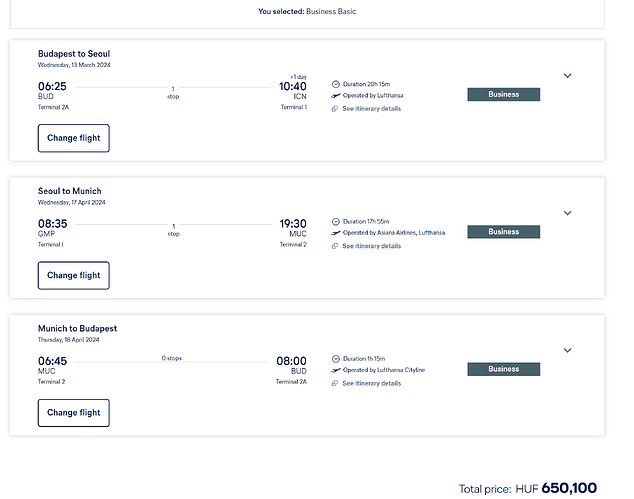This screenshot has height=499, width=634.
Task: Click itinerary details icon for Budapest to Seoul
Action: pos(336,108)
